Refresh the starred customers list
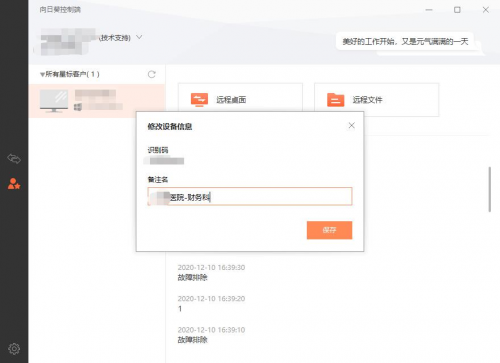 click(152, 74)
